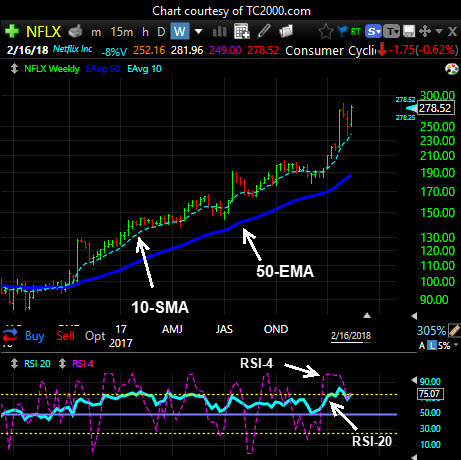Click the -8%V volume buzz value
This screenshot has width=461, height=460.
click(x=114, y=52)
